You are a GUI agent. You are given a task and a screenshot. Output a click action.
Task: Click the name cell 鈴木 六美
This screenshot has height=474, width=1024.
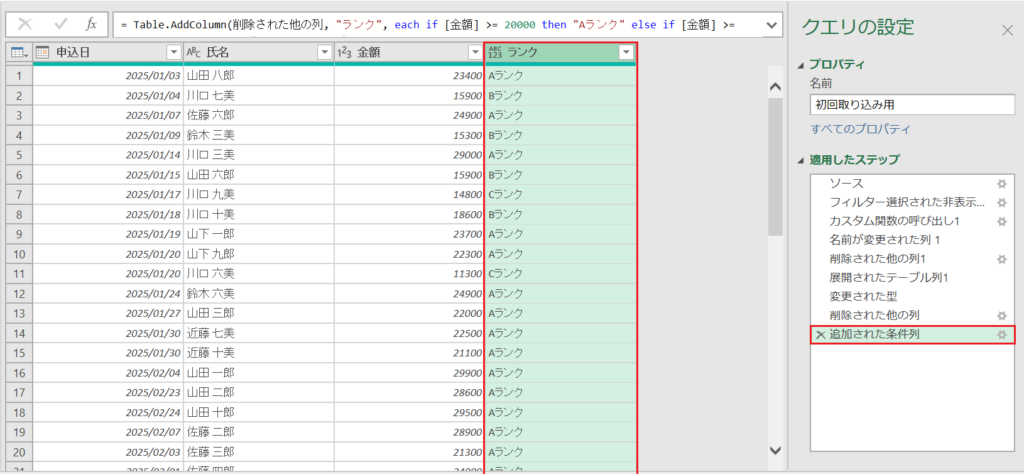point(259,293)
